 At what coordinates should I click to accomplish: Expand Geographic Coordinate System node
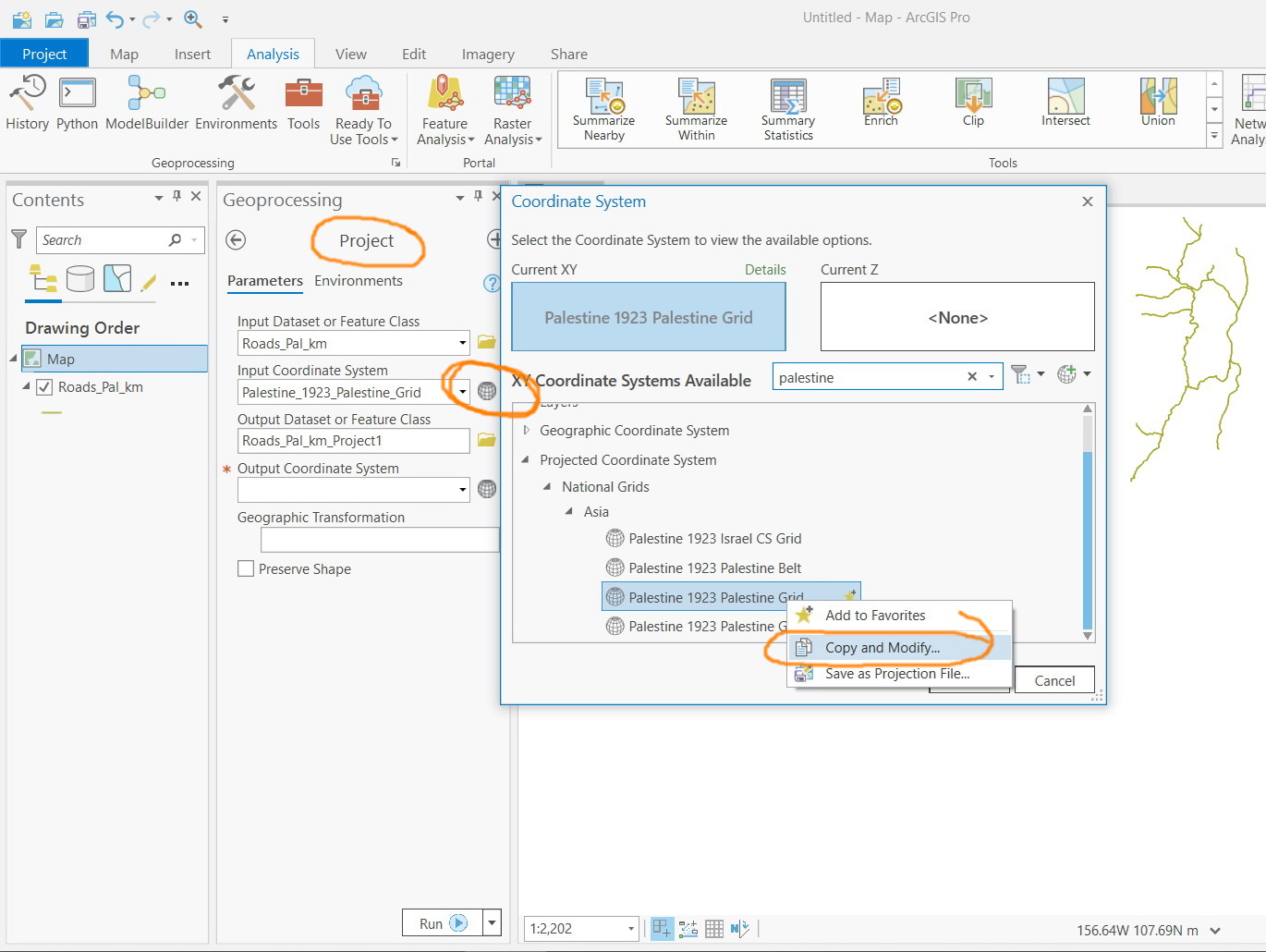[527, 431]
